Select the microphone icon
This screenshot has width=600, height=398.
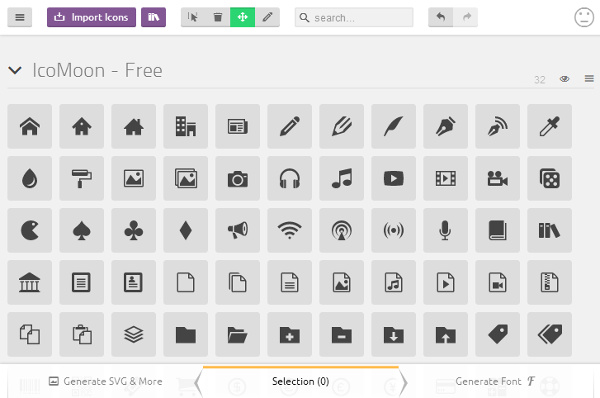click(x=445, y=230)
